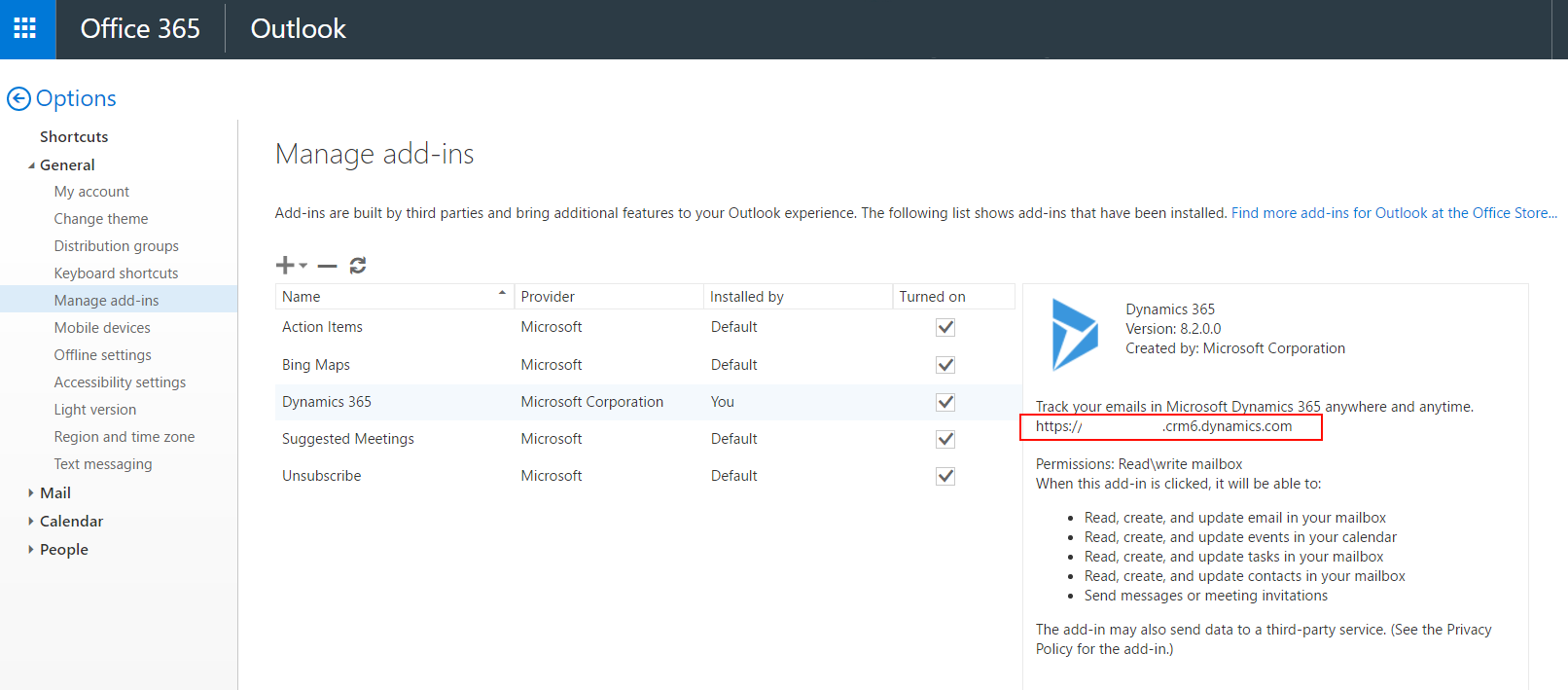Open the Keyboard shortcuts settings page
Viewport: 1568px width, 690px height.
[116, 273]
